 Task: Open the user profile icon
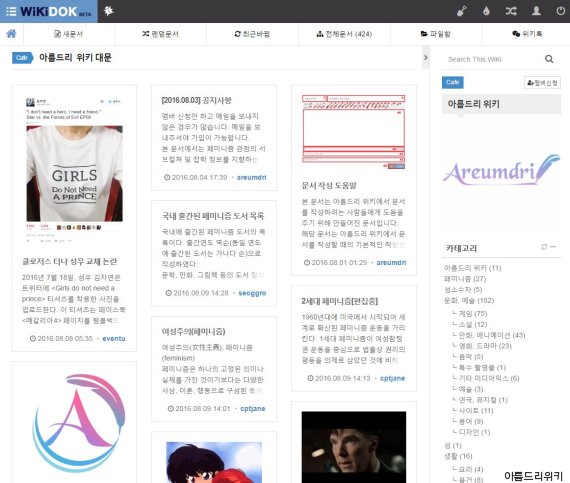[x=536, y=11]
